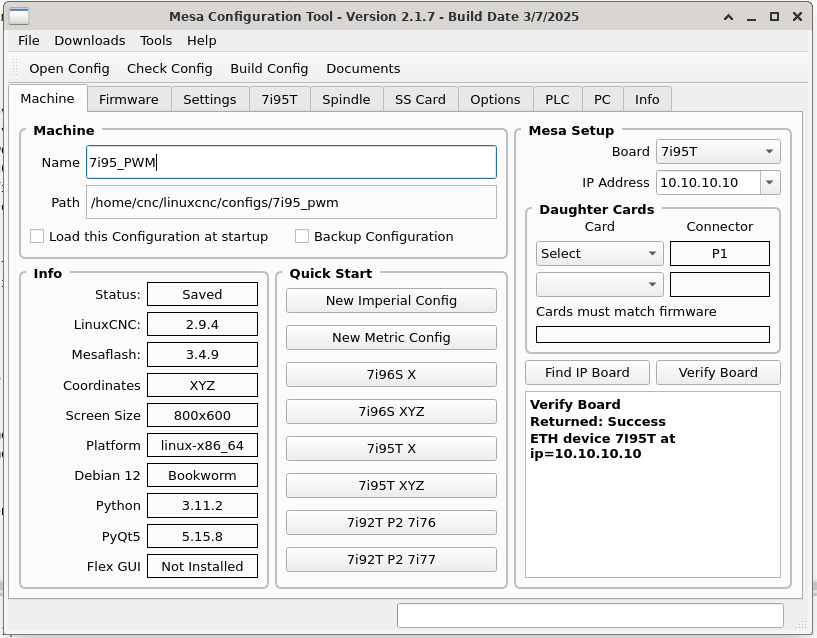This screenshot has height=638, width=817.
Task: Click the Status value Saved
Action: click(202, 295)
